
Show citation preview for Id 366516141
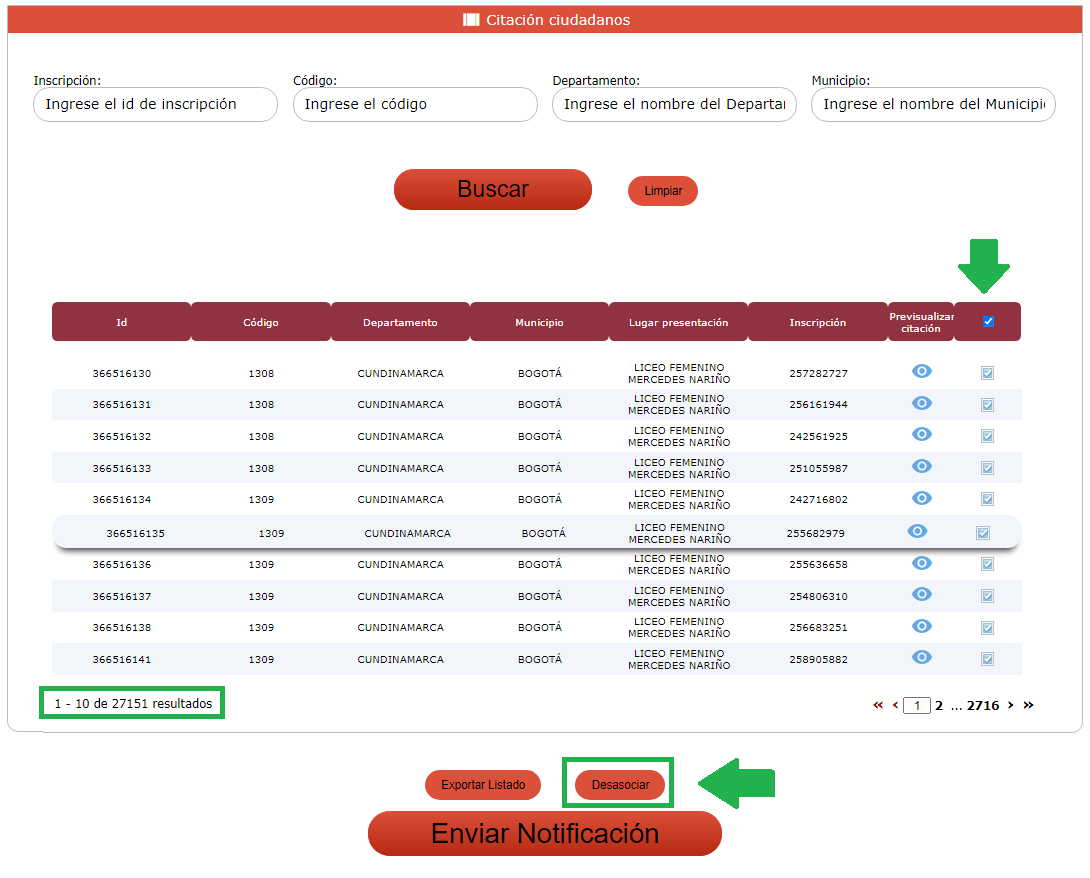[921, 658]
